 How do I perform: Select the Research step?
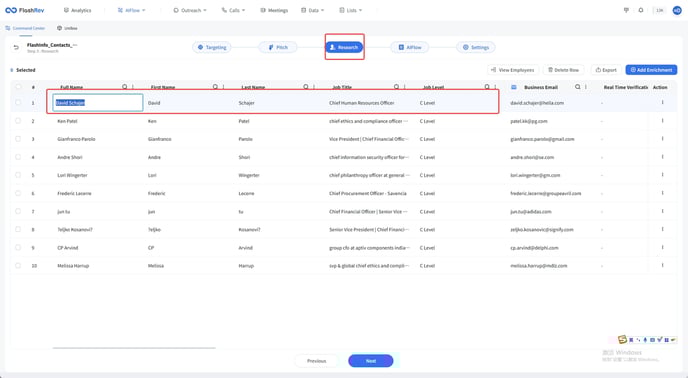tap(344, 47)
